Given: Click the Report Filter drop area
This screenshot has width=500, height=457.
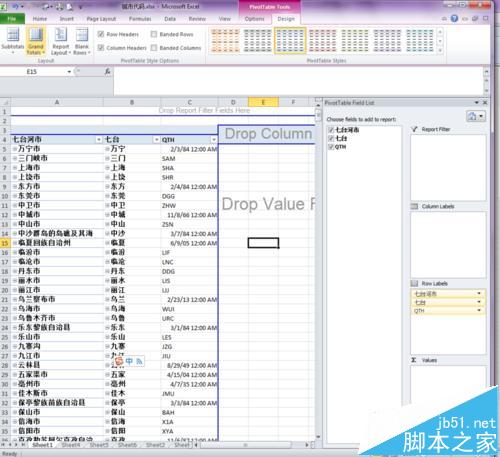Looking at the screenshot, I should point(448,168).
